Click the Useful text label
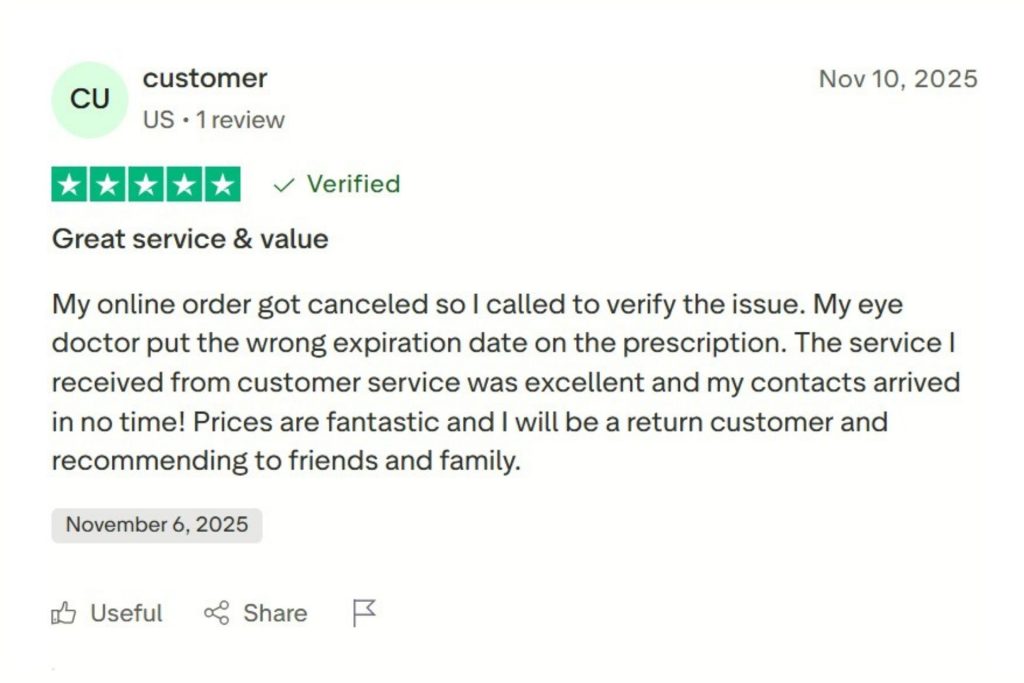Viewport: 1024px width, 683px height. pos(128,613)
